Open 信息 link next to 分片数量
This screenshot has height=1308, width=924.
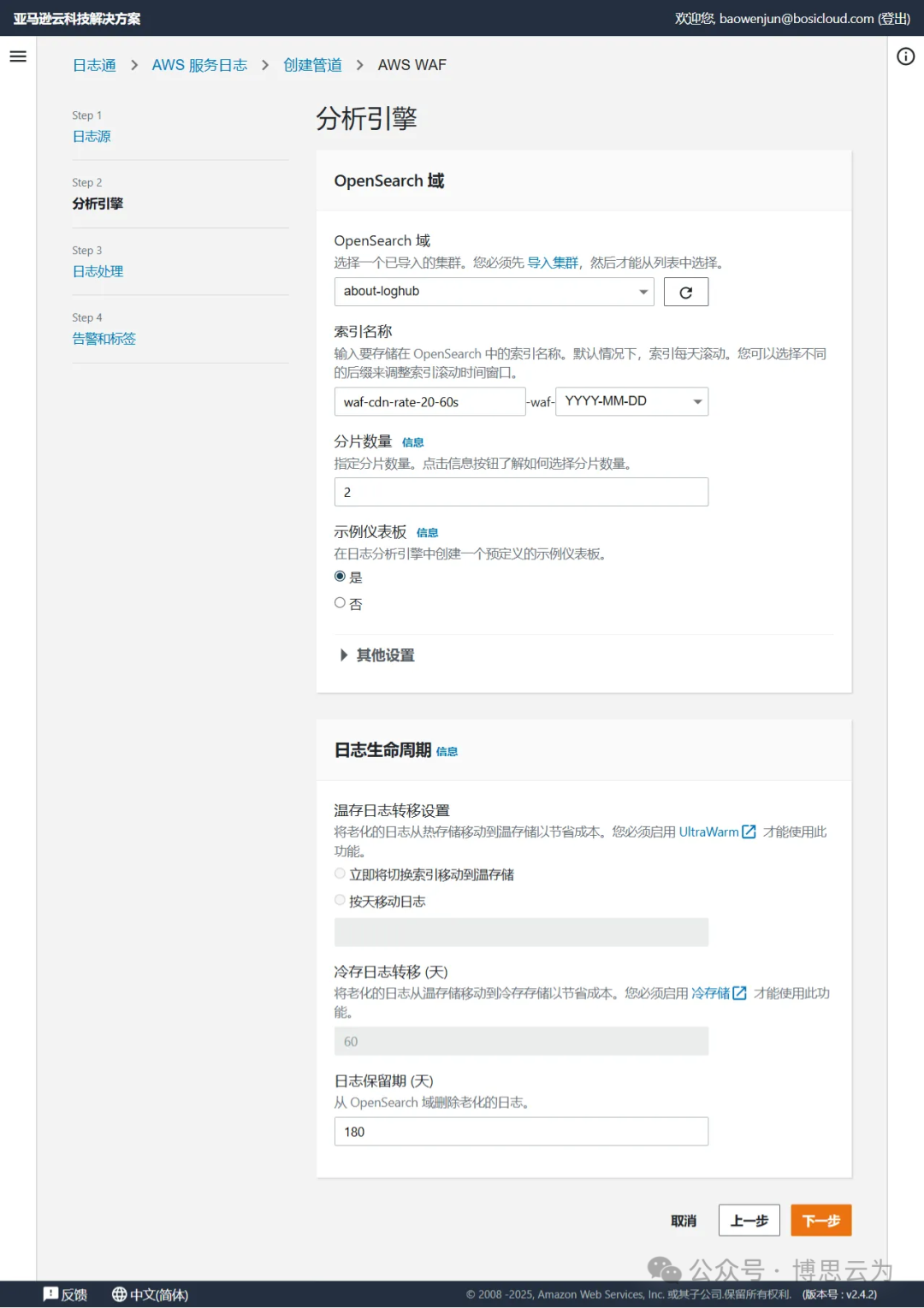click(413, 442)
